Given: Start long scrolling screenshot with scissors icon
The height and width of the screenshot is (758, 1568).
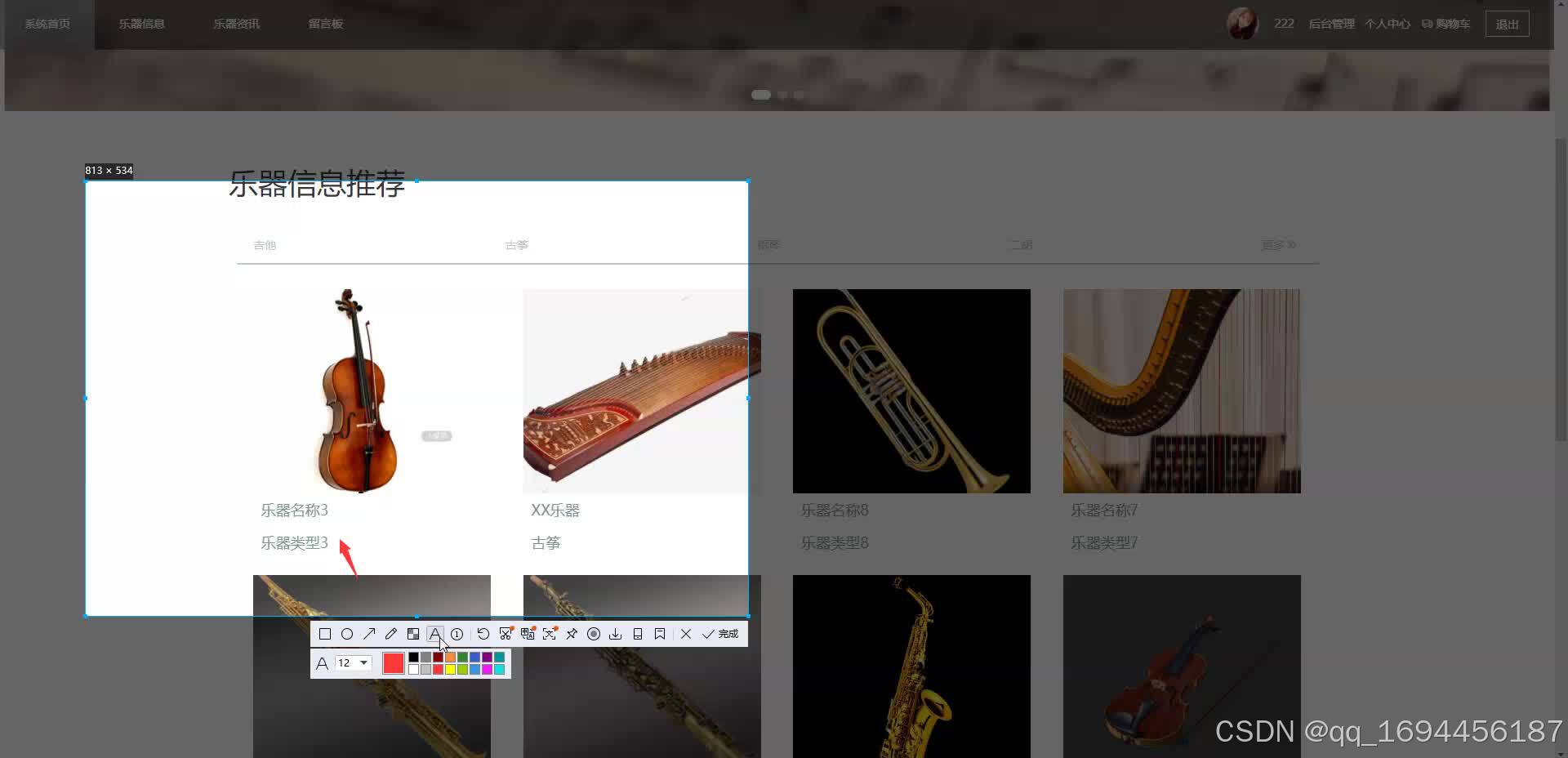Looking at the screenshot, I should (x=506, y=633).
